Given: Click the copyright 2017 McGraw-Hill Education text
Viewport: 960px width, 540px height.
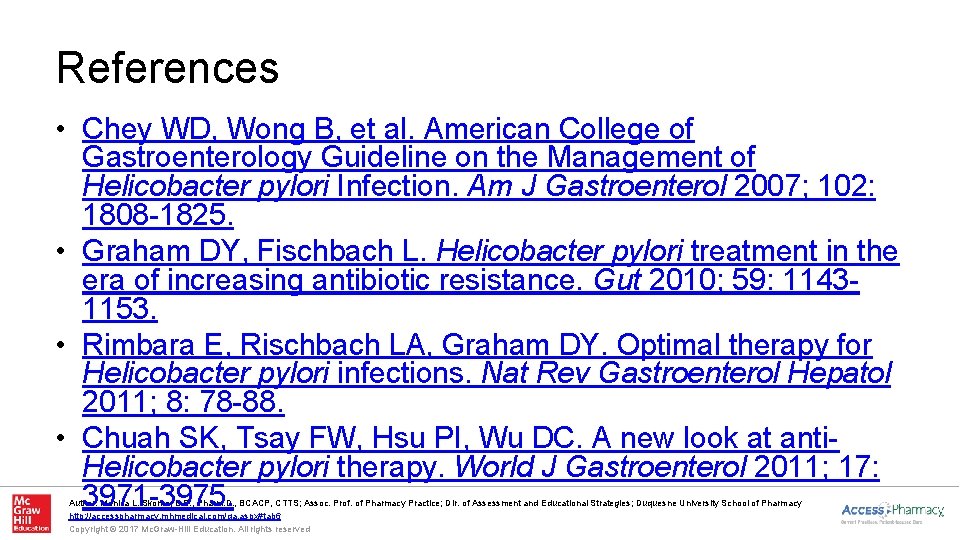Looking at the screenshot, I should [x=189, y=529].
